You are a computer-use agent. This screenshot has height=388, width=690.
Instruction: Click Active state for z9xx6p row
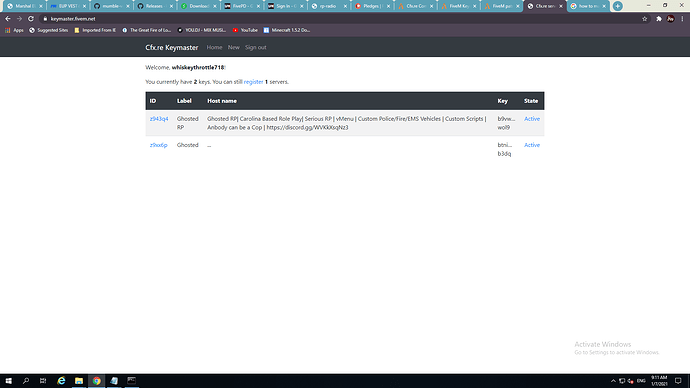pos(532,145)
